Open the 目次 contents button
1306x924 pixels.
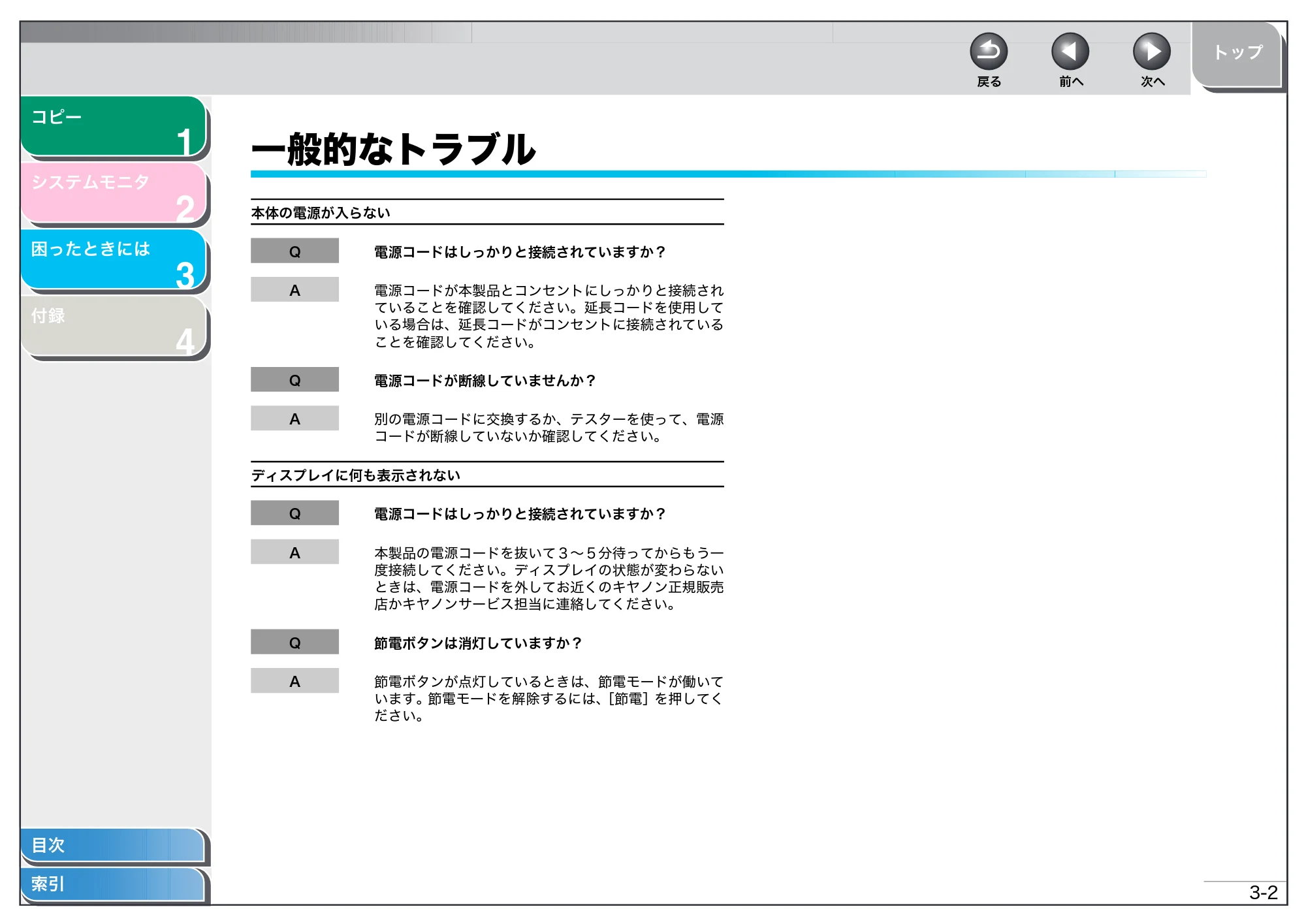(114, 846)
